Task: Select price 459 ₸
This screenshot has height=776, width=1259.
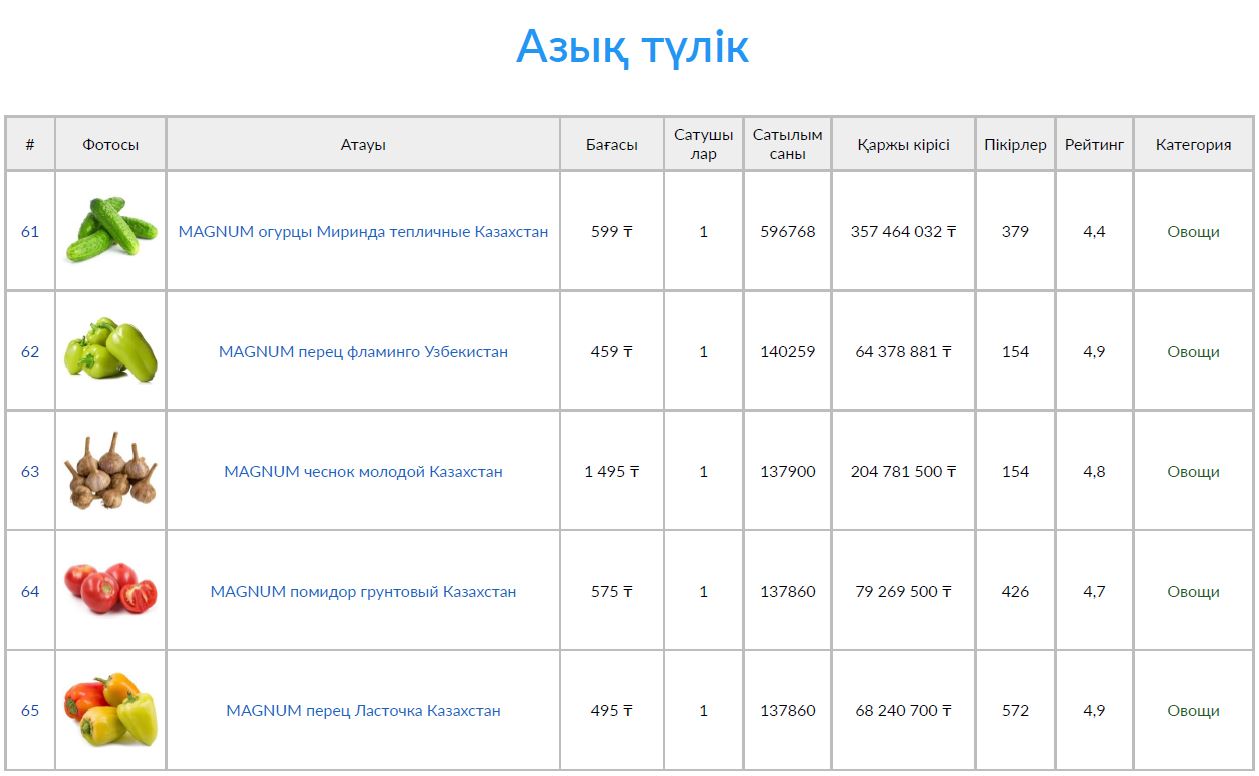Action: click(x=612, y=351)
